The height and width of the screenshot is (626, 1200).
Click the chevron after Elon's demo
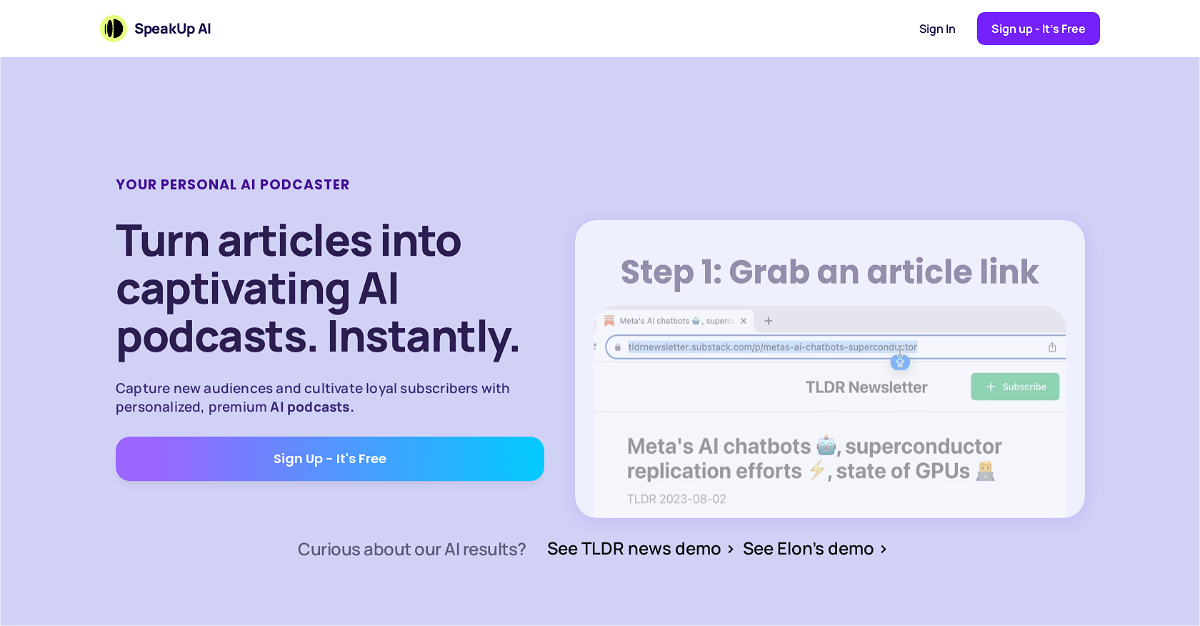click(883, 549)
